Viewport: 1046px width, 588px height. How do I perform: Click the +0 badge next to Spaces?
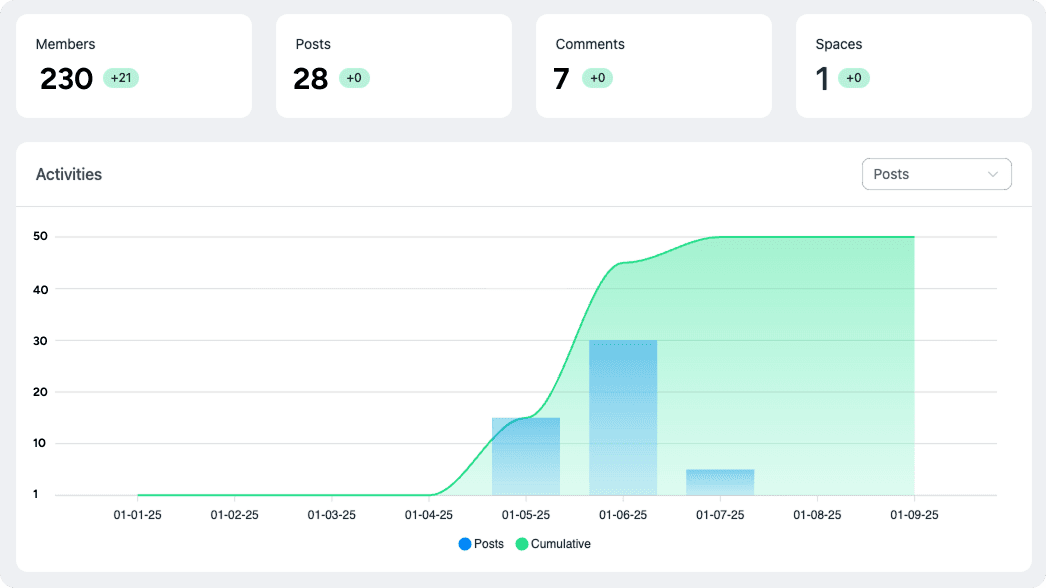point(852,77)
